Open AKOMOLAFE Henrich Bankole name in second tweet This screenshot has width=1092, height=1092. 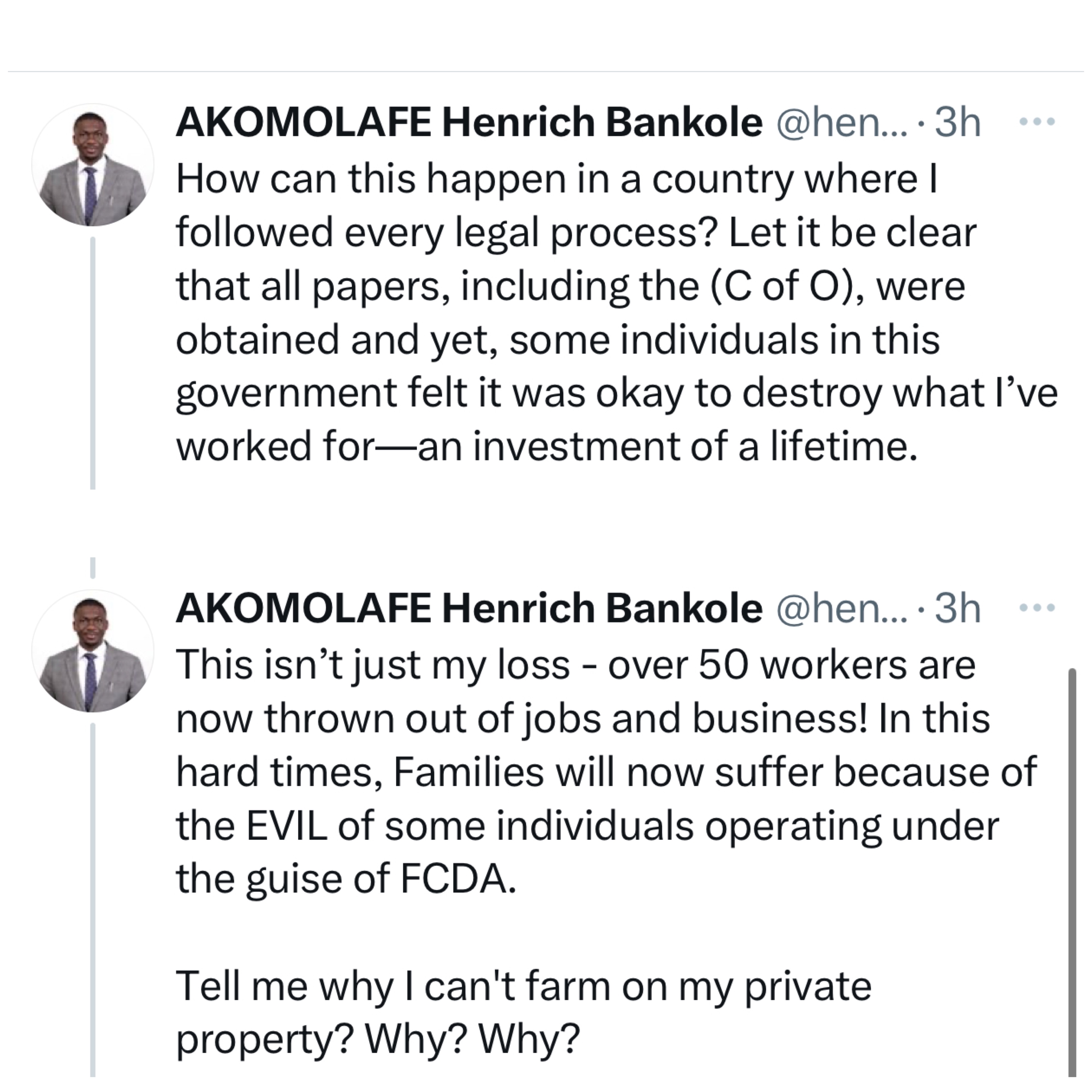(x=468, y=609)
